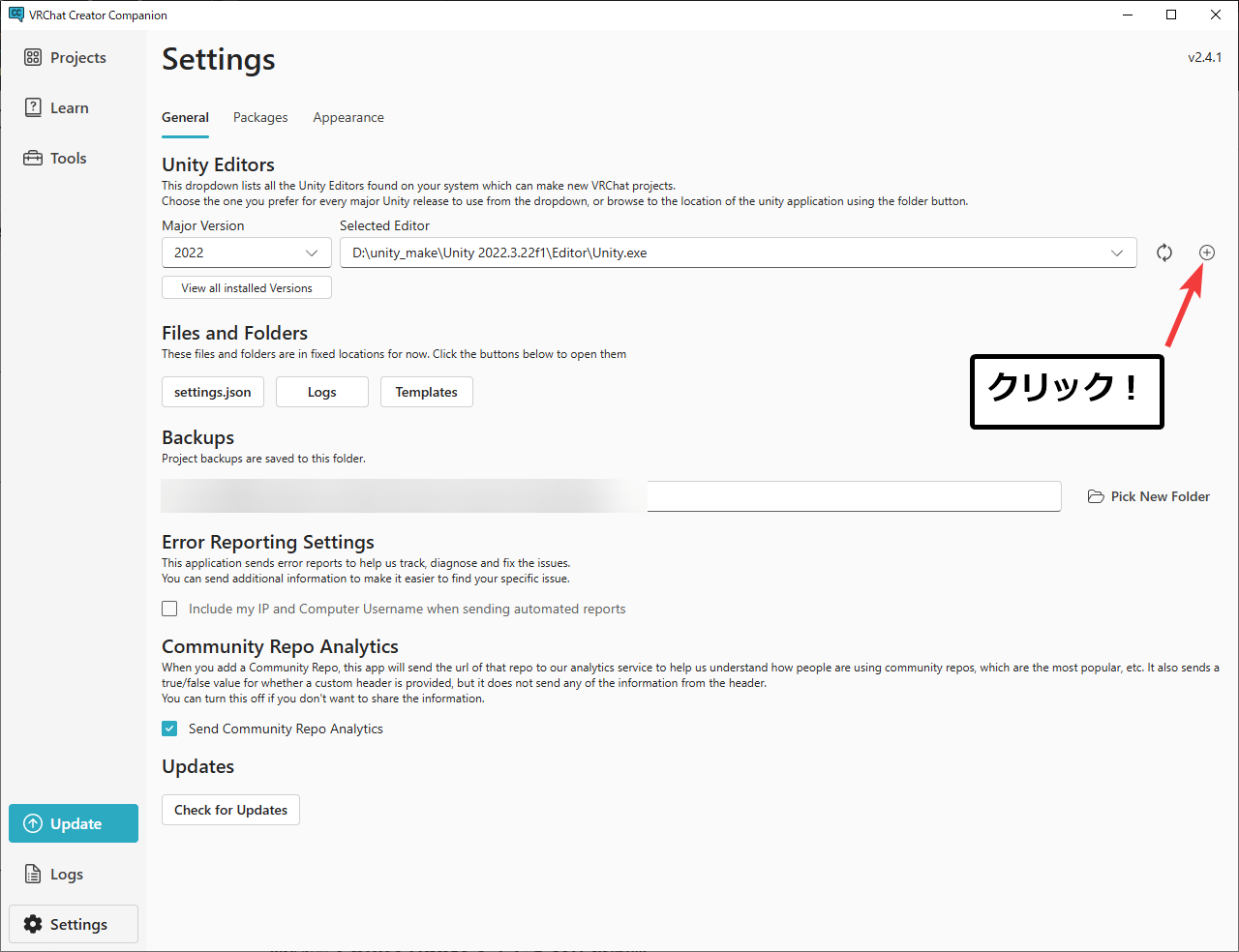Open the Tools section
The width and height of the screenshot is (1239, 952).
(x=74, y=159)
